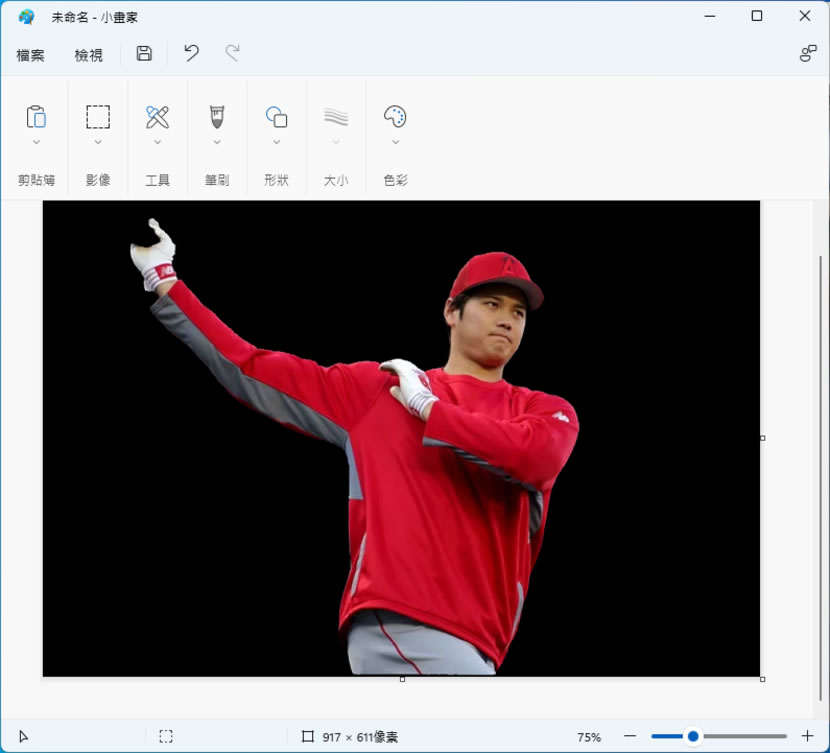This screenshot has height=753, width=830.
Task: Click the bottom-center canvas resize handle
Action: [402, 679]
